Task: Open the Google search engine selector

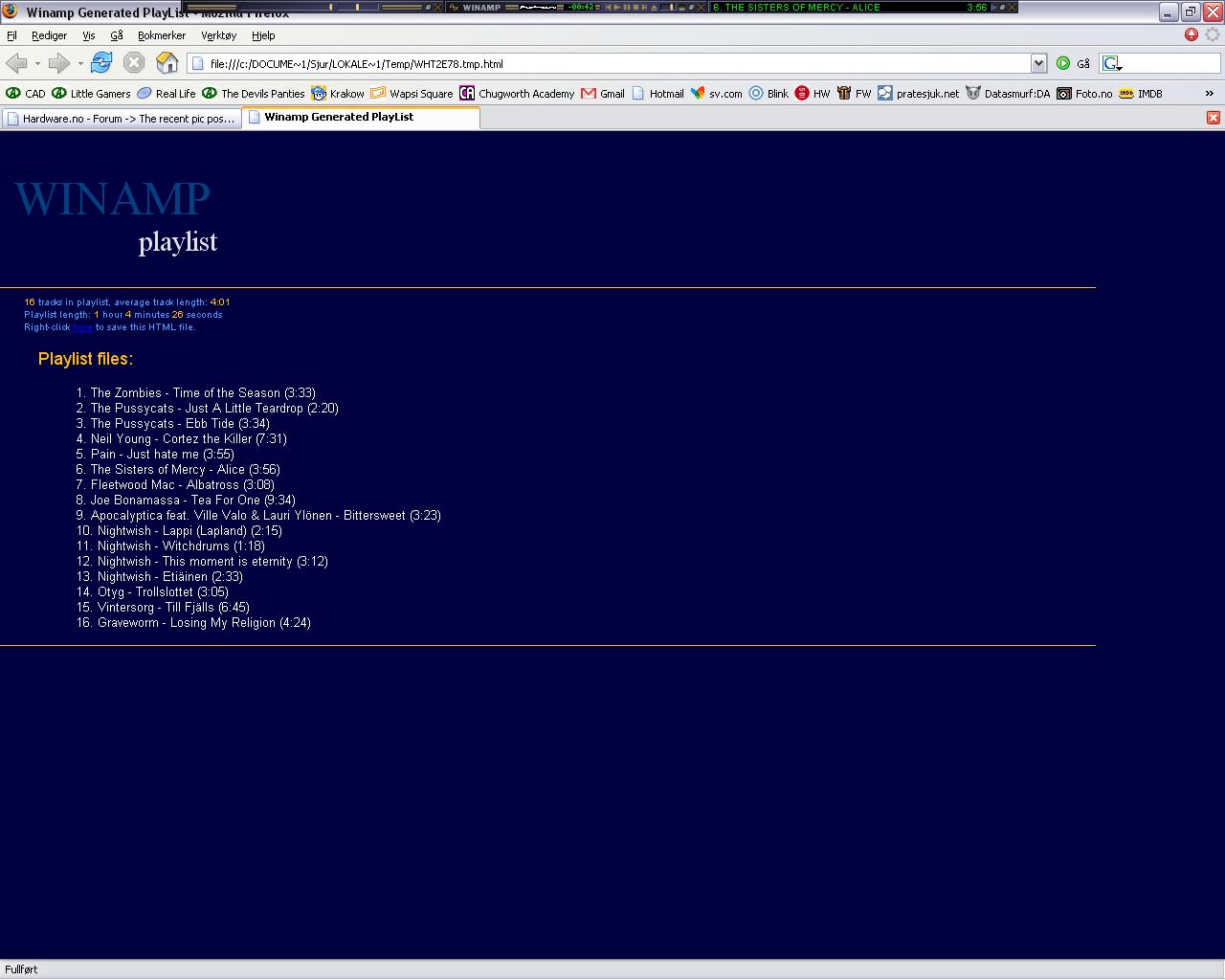Action: [x=1111, y=63]
